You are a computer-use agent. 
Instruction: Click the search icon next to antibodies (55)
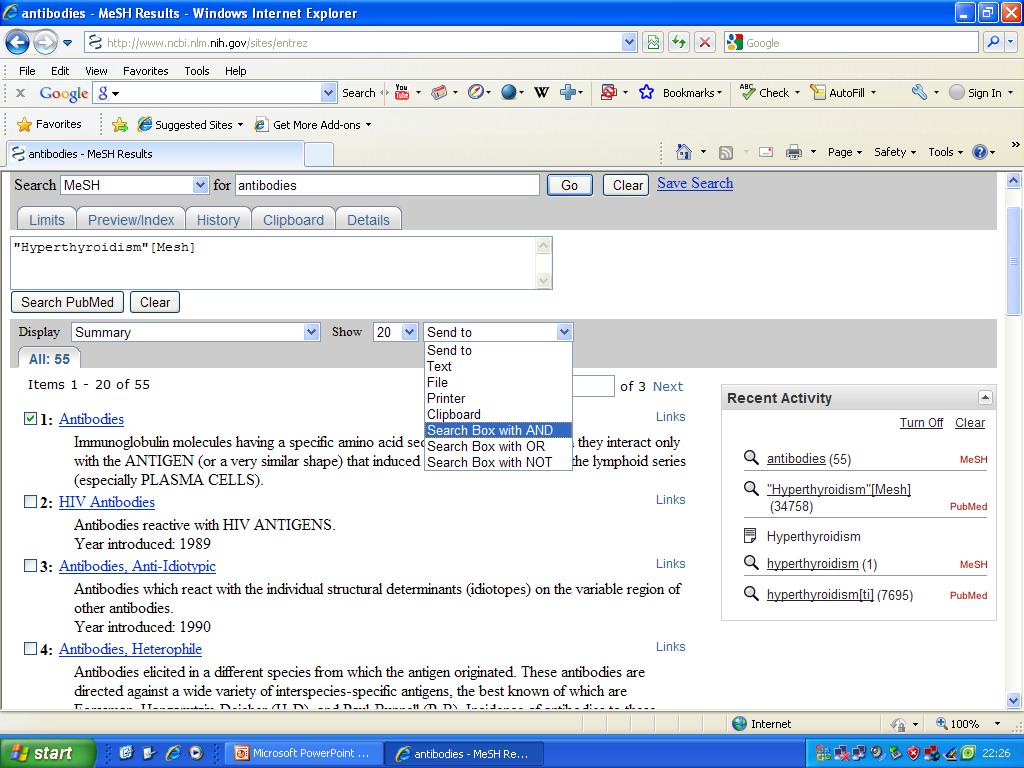[751, 457]
